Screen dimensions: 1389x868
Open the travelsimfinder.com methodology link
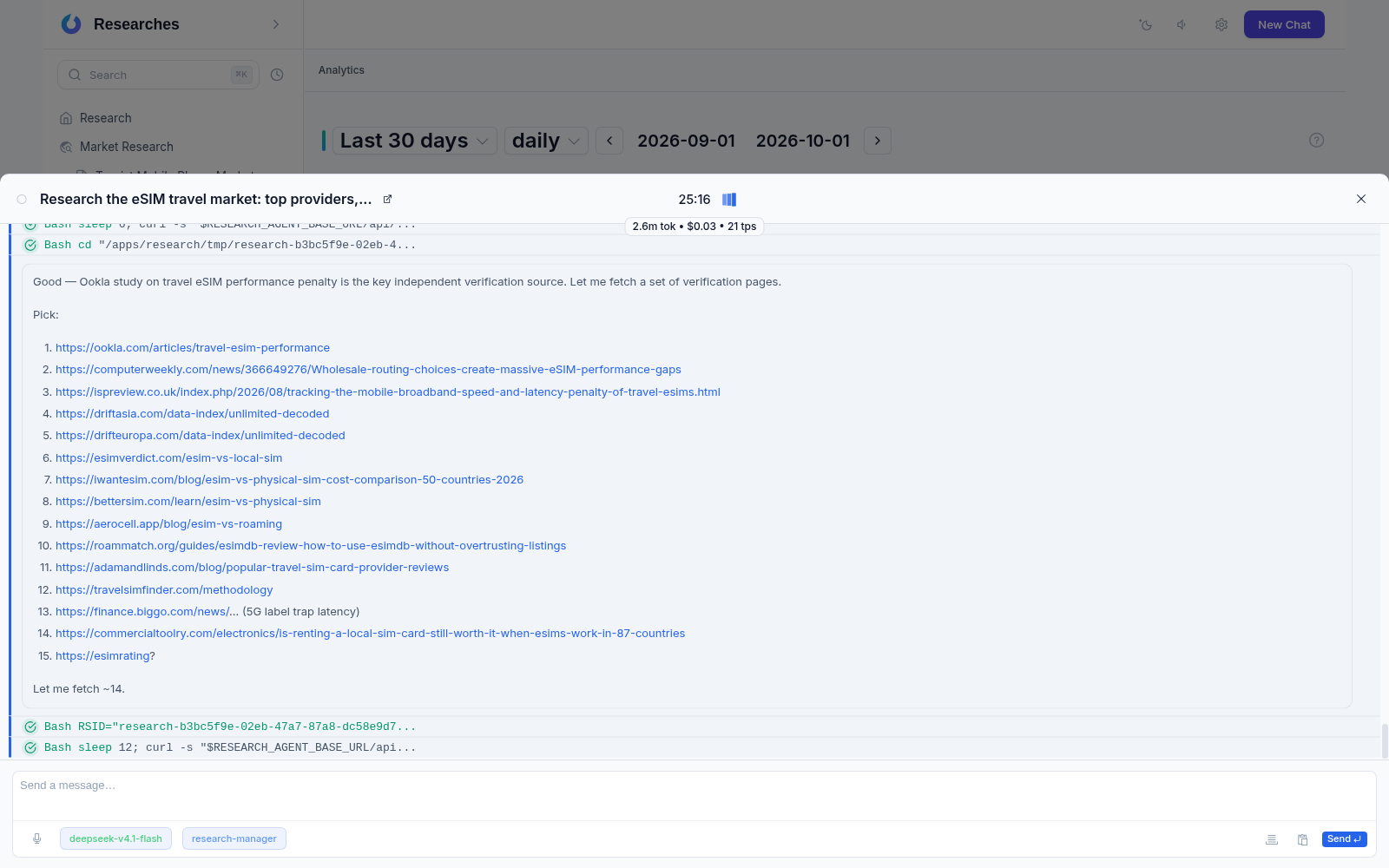(x=164, y=589)
